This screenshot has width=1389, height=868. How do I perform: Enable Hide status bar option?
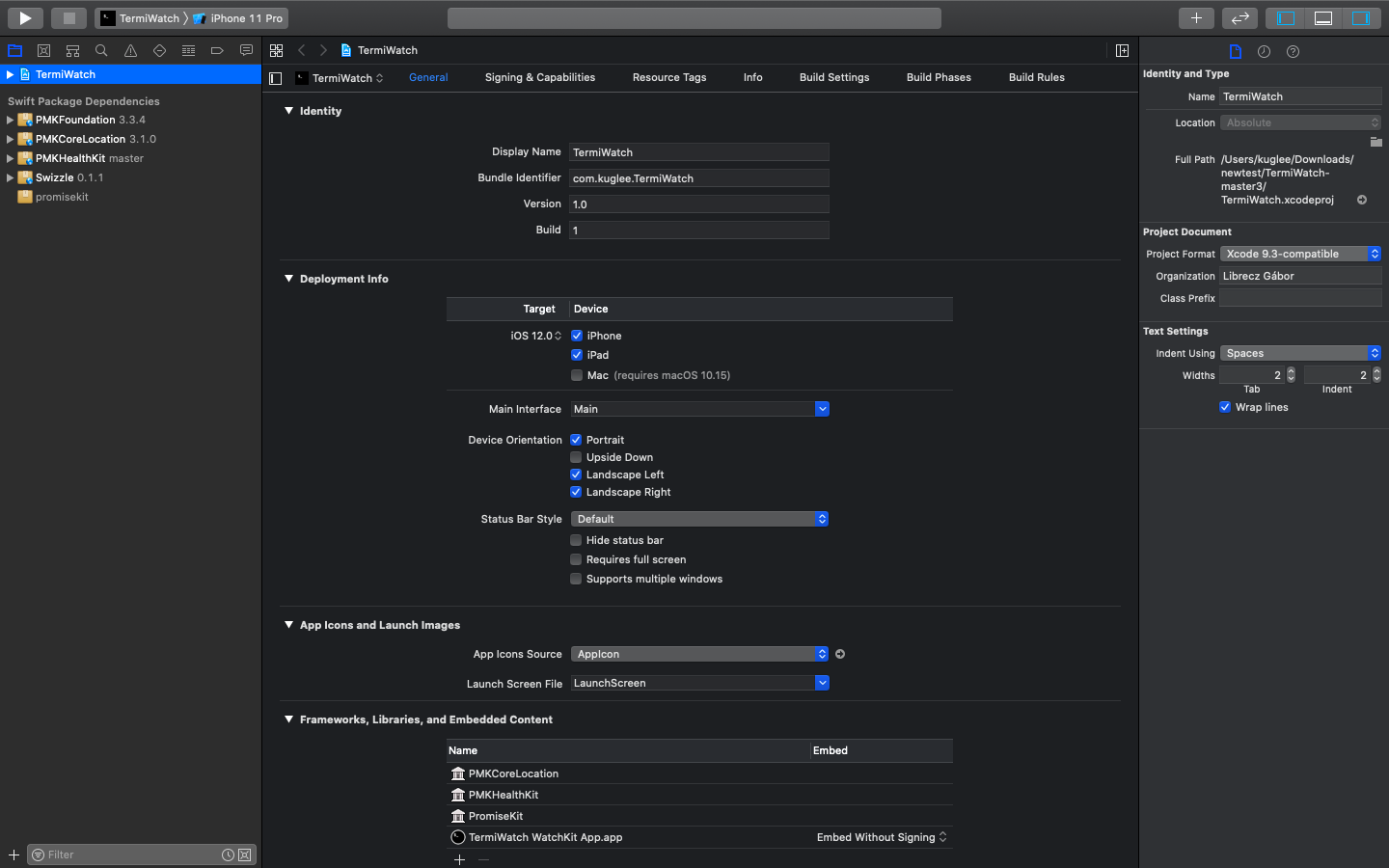coord(576,540)
